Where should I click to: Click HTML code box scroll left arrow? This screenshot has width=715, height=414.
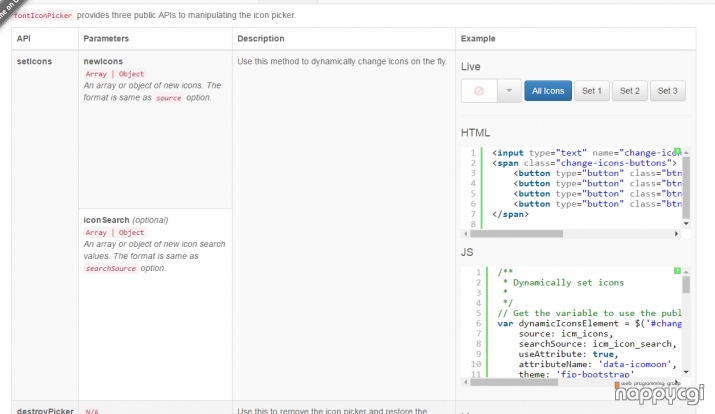pos(466,233)
